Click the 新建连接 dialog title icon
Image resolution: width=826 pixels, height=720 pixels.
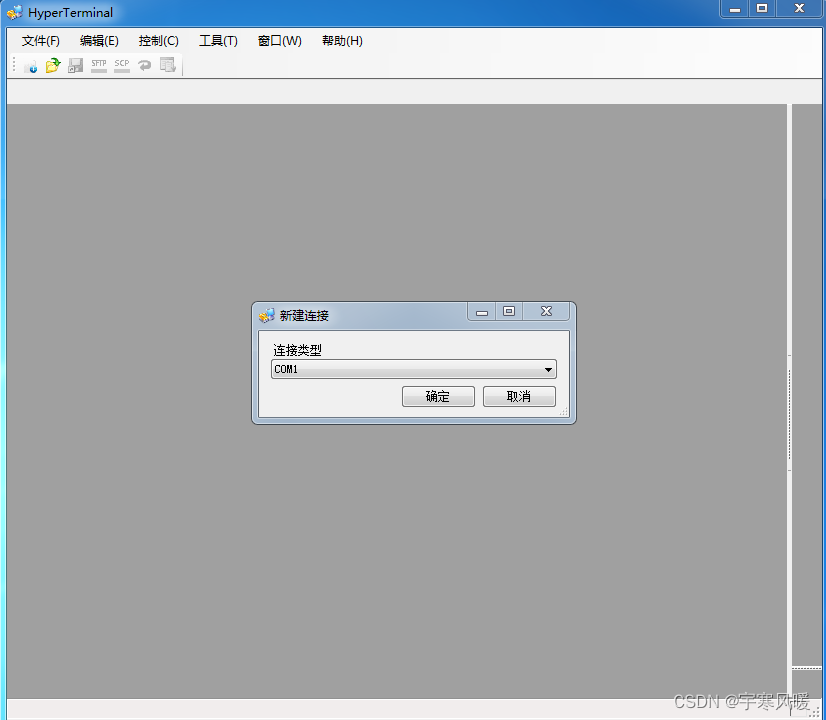[x=267, y=315]
